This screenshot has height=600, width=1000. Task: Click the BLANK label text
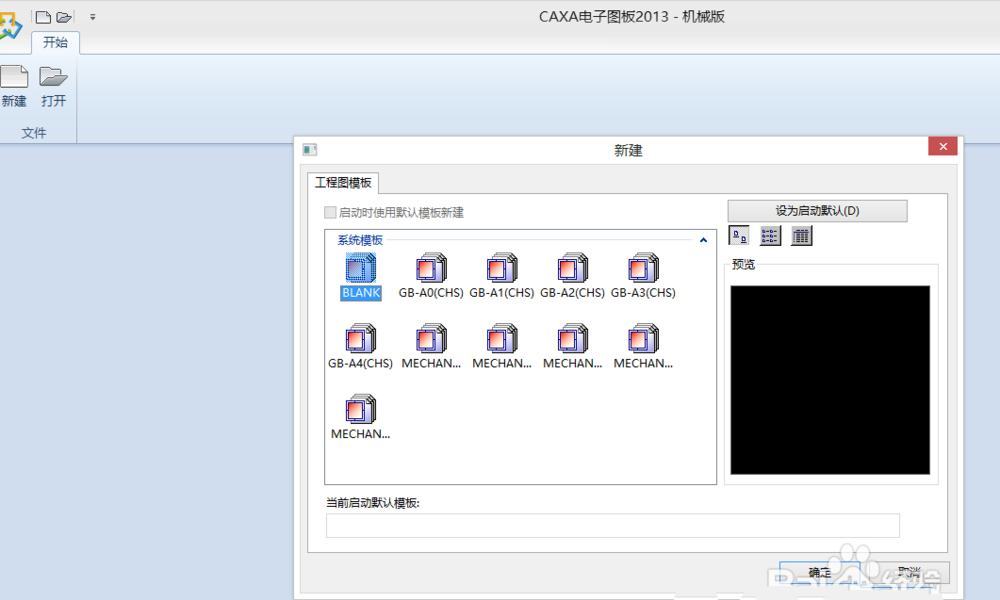pyautogui.click(x=361, y=293)
